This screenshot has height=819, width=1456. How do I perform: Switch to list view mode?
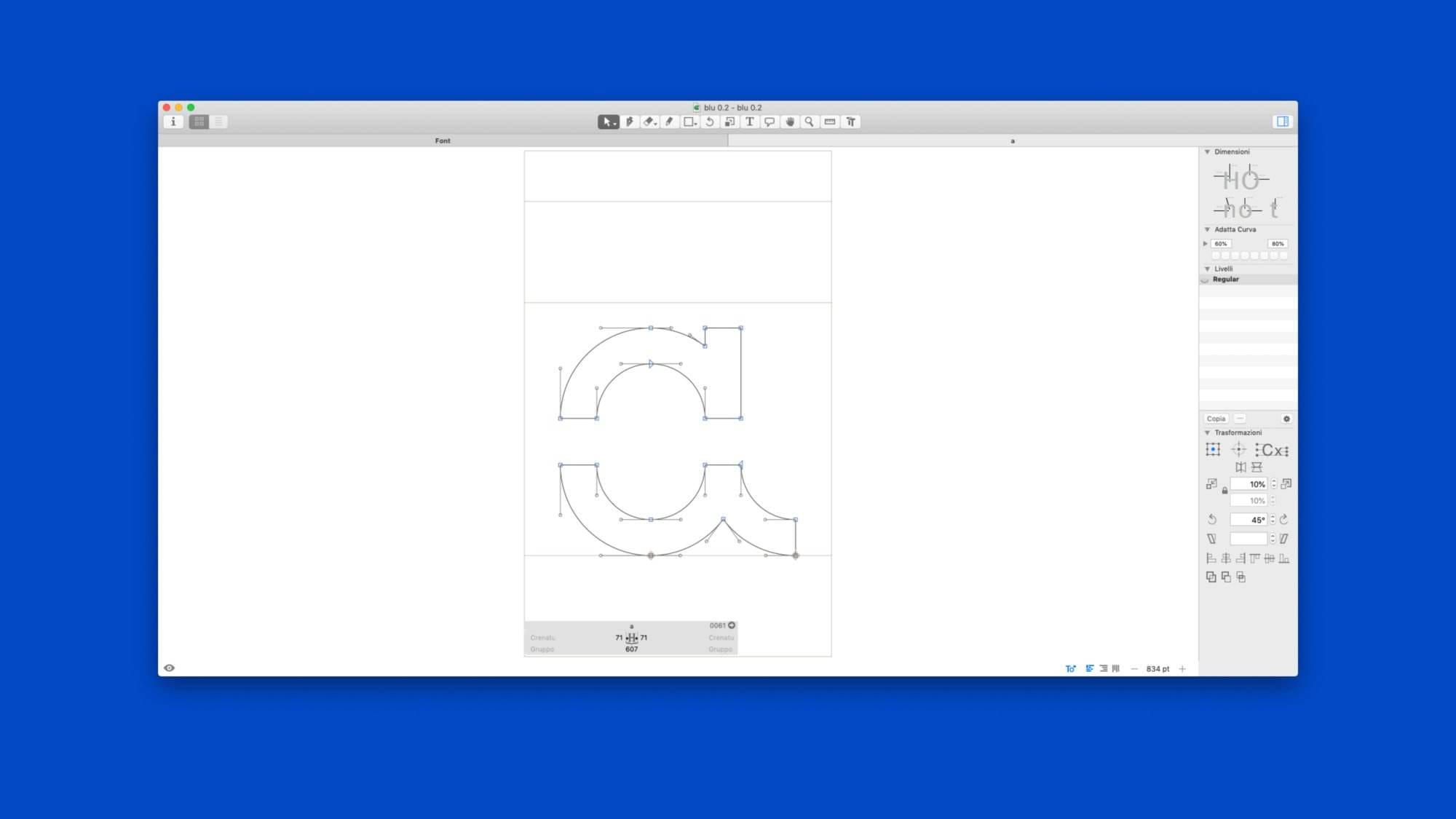pos(218,122)
